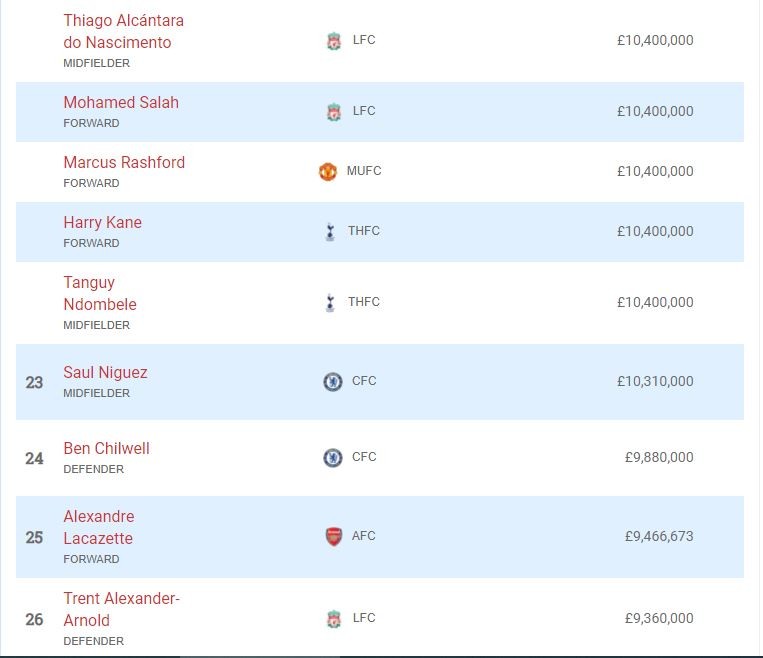Click Liverpool crest beside Thiago Alcántara

[x=334, y=41]
